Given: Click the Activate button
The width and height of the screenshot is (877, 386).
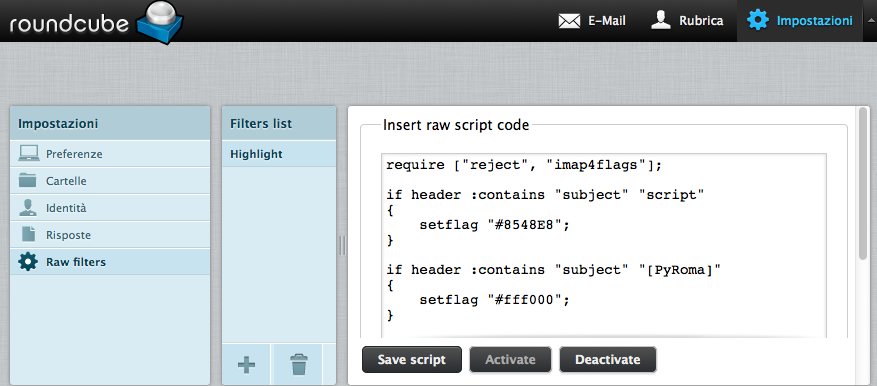Looking at the screenshot, I should coord(510,360).
